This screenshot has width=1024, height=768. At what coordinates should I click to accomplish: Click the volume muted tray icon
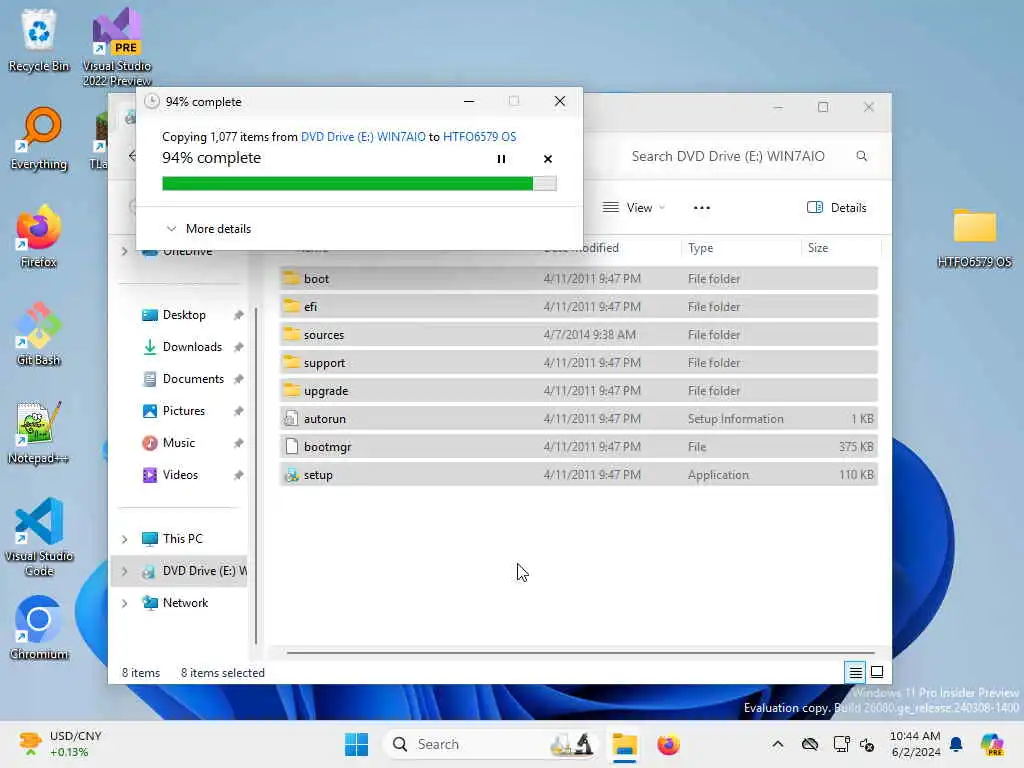[867, 744]
